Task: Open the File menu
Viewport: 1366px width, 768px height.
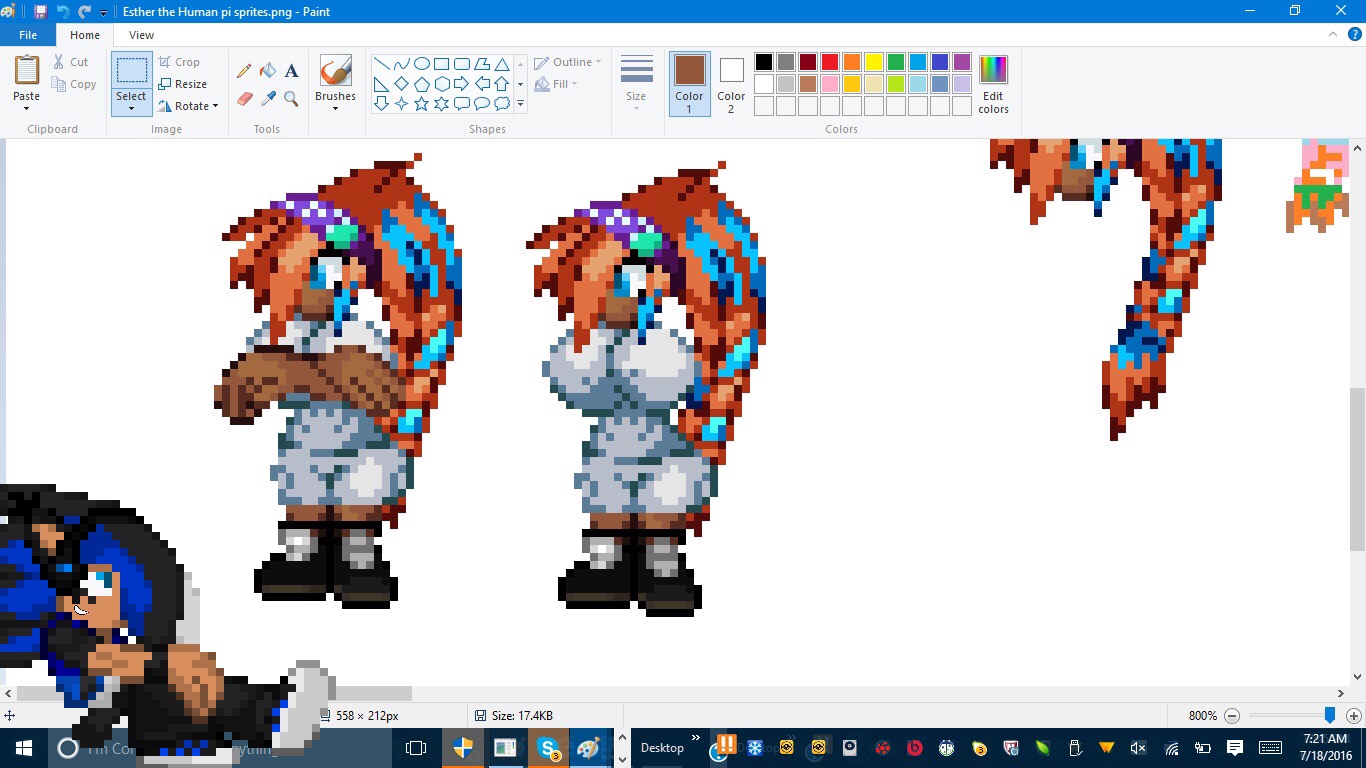Action: [28, 35]
